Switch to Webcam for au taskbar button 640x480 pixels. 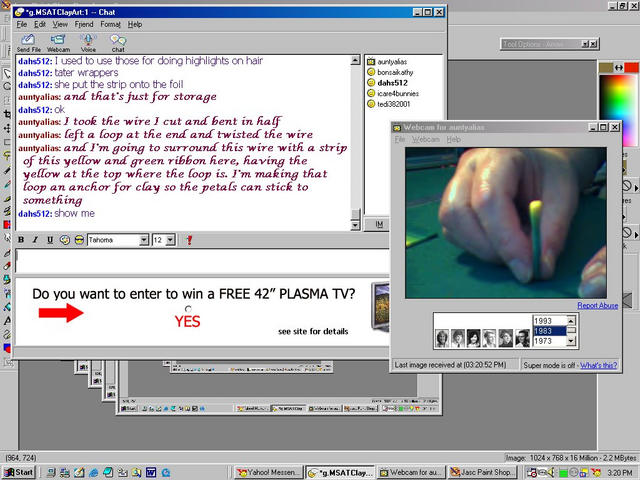(x=411, y=472)
